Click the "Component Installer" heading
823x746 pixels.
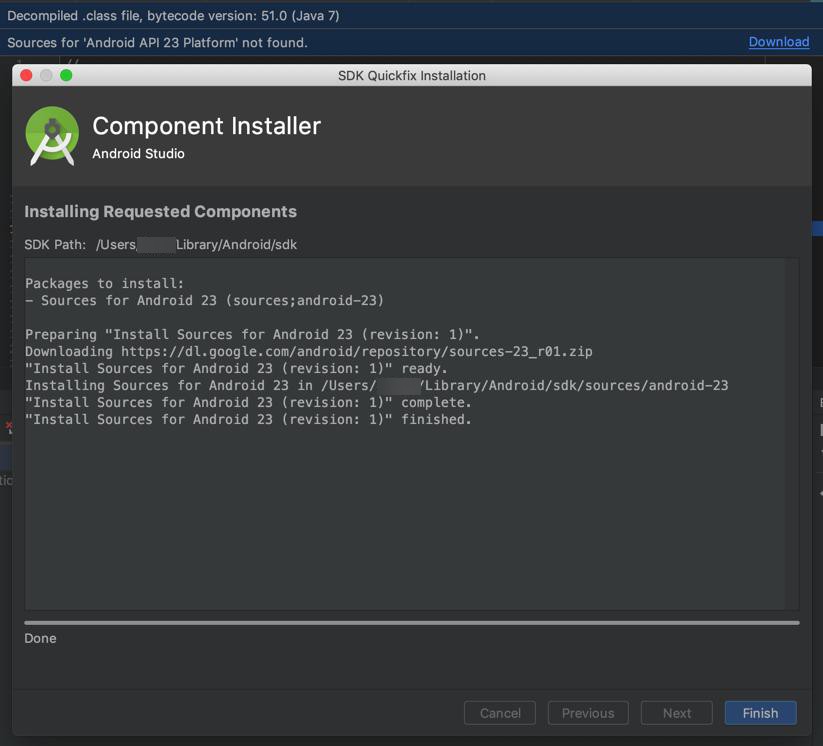pyautogui.click(x=207, y=126)
